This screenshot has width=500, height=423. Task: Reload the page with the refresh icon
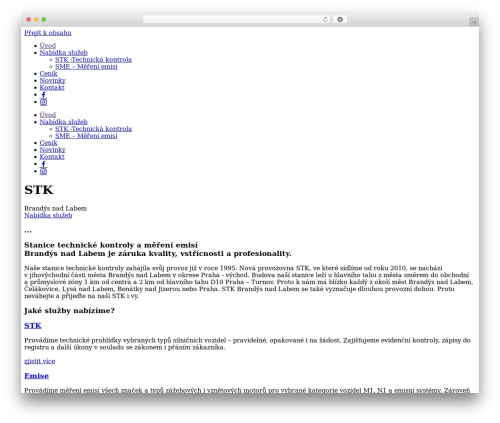click(x=325, y=19)
